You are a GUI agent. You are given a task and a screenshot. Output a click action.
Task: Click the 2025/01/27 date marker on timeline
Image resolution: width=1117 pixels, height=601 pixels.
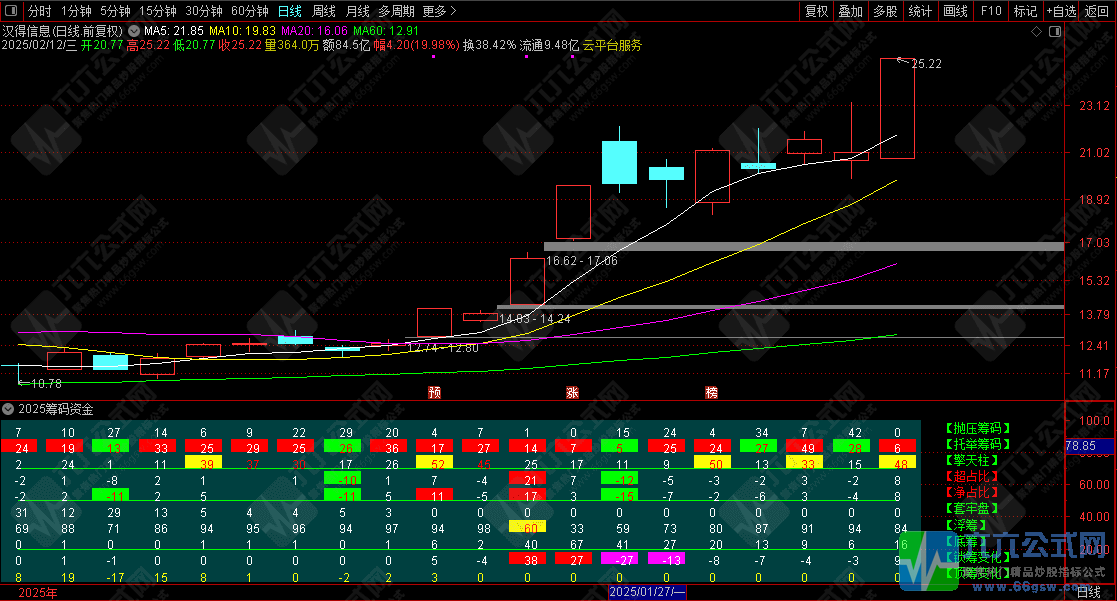[x=648, y=593]
